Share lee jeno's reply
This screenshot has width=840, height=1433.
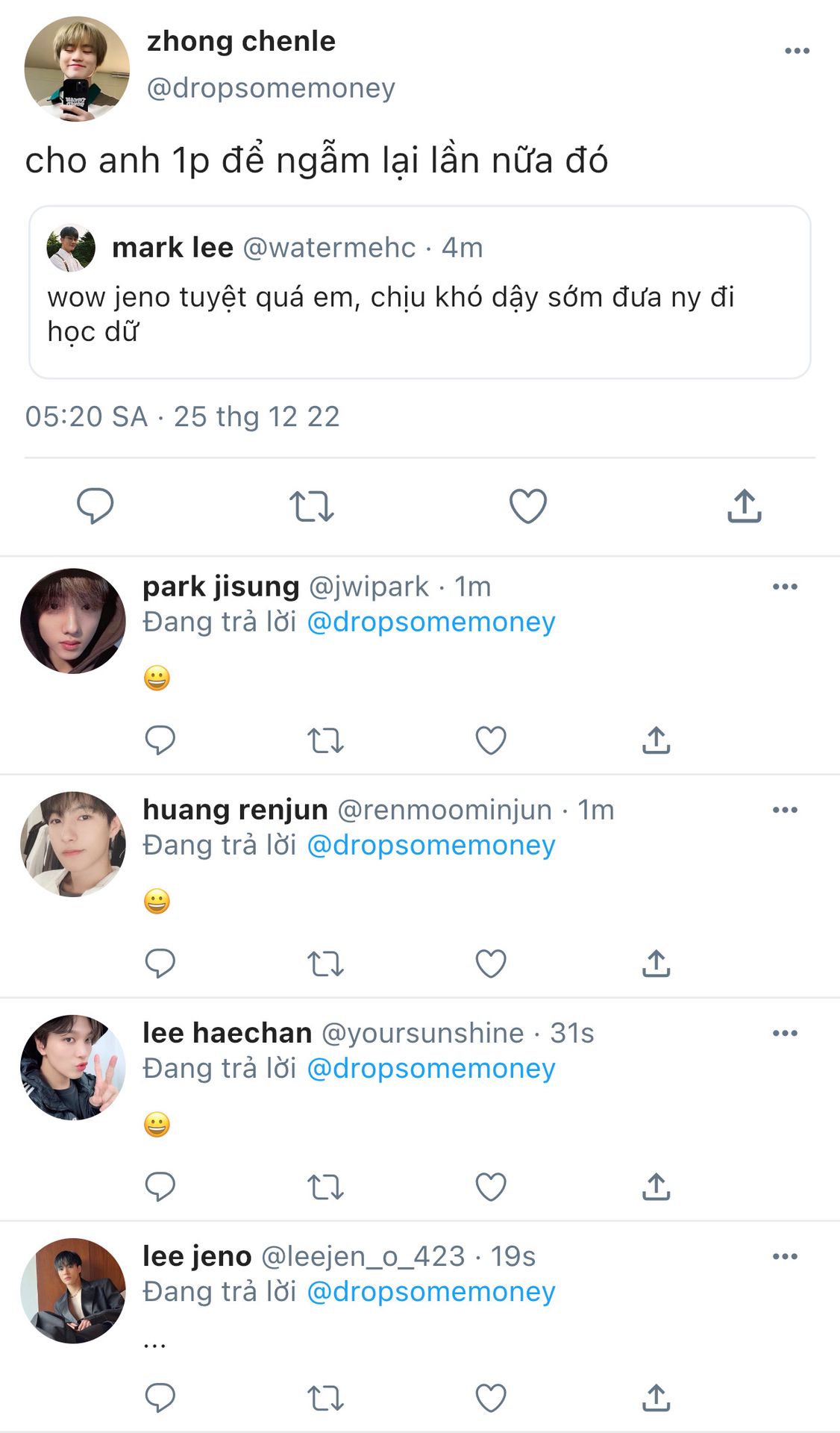[x=656, y=1398]
